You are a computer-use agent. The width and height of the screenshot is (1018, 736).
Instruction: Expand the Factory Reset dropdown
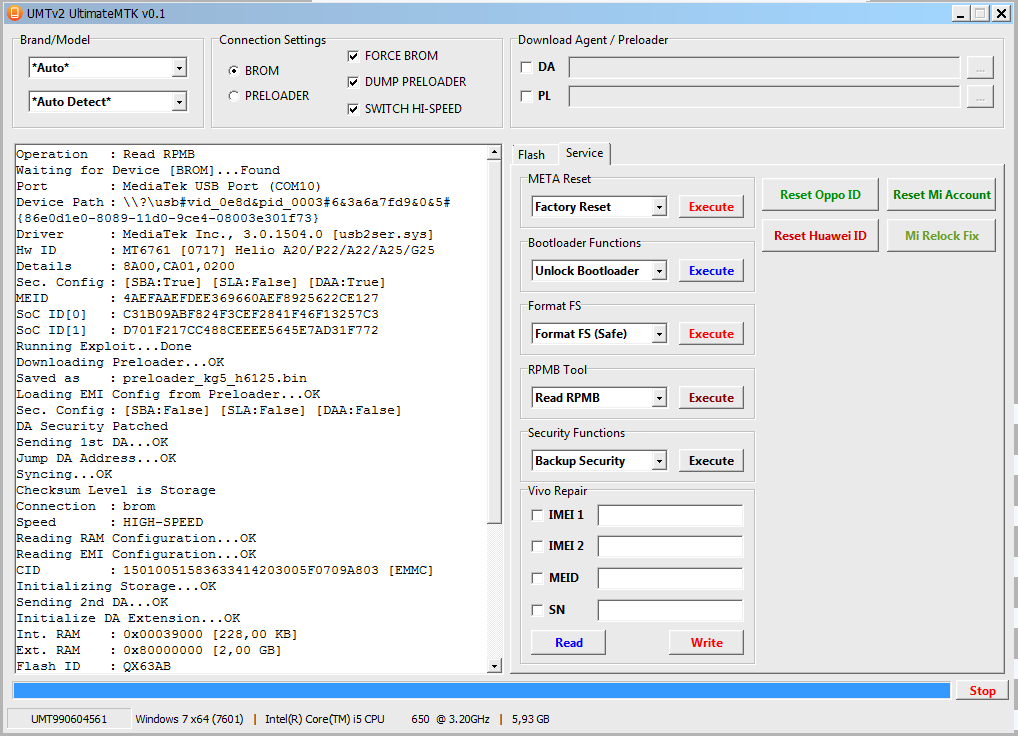pos(659,207)
